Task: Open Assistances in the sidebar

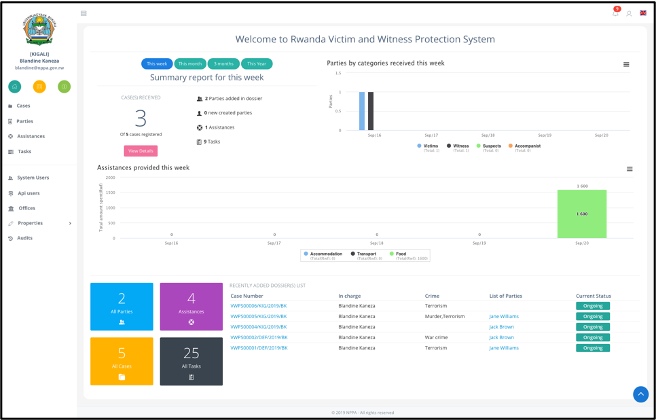Action: [31, 136]
